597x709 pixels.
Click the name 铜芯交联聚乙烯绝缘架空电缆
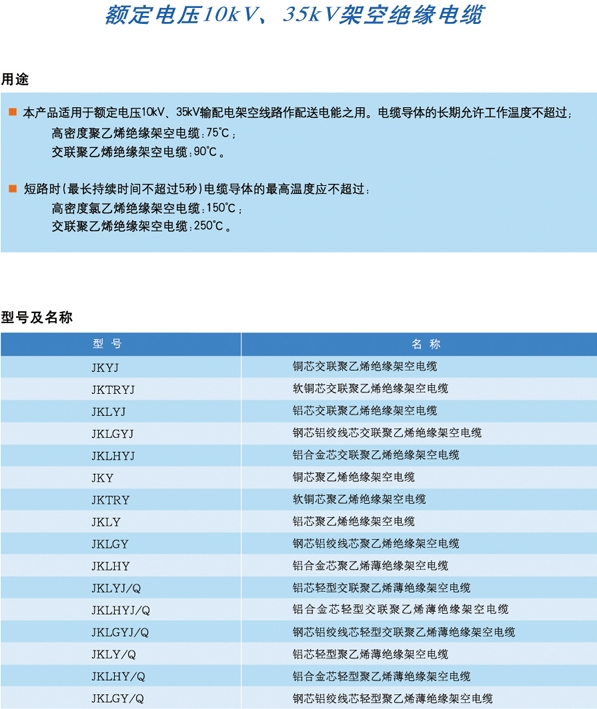[365, 366]
